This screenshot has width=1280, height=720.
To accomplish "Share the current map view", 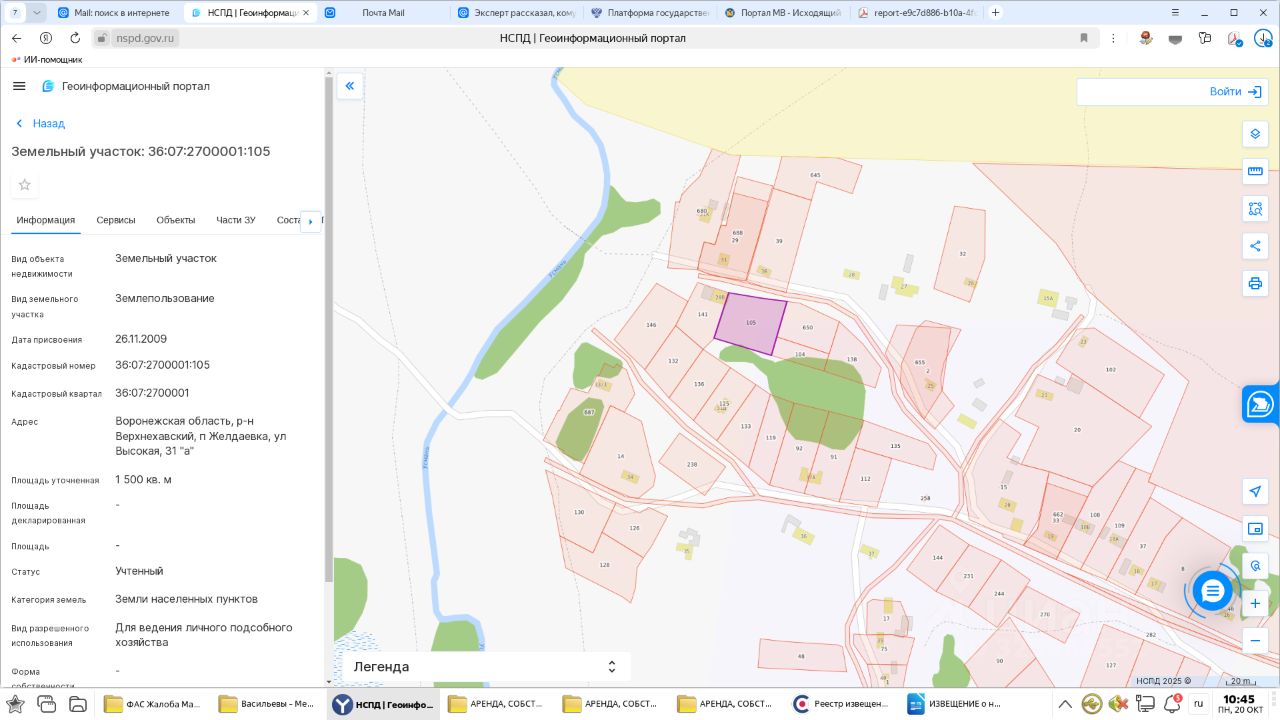I will [1255, 246].
